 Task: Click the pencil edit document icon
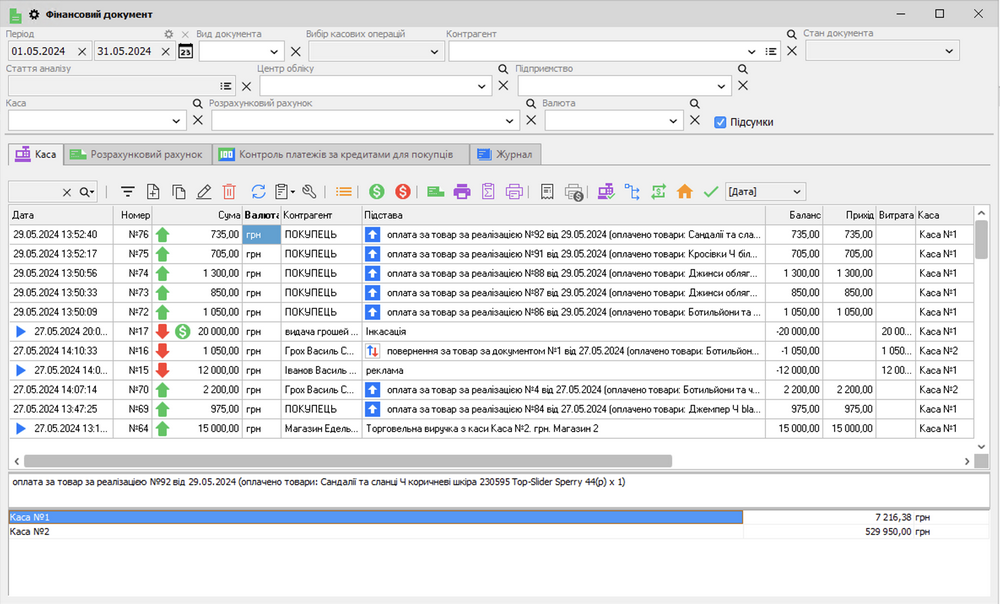point(204,191)
